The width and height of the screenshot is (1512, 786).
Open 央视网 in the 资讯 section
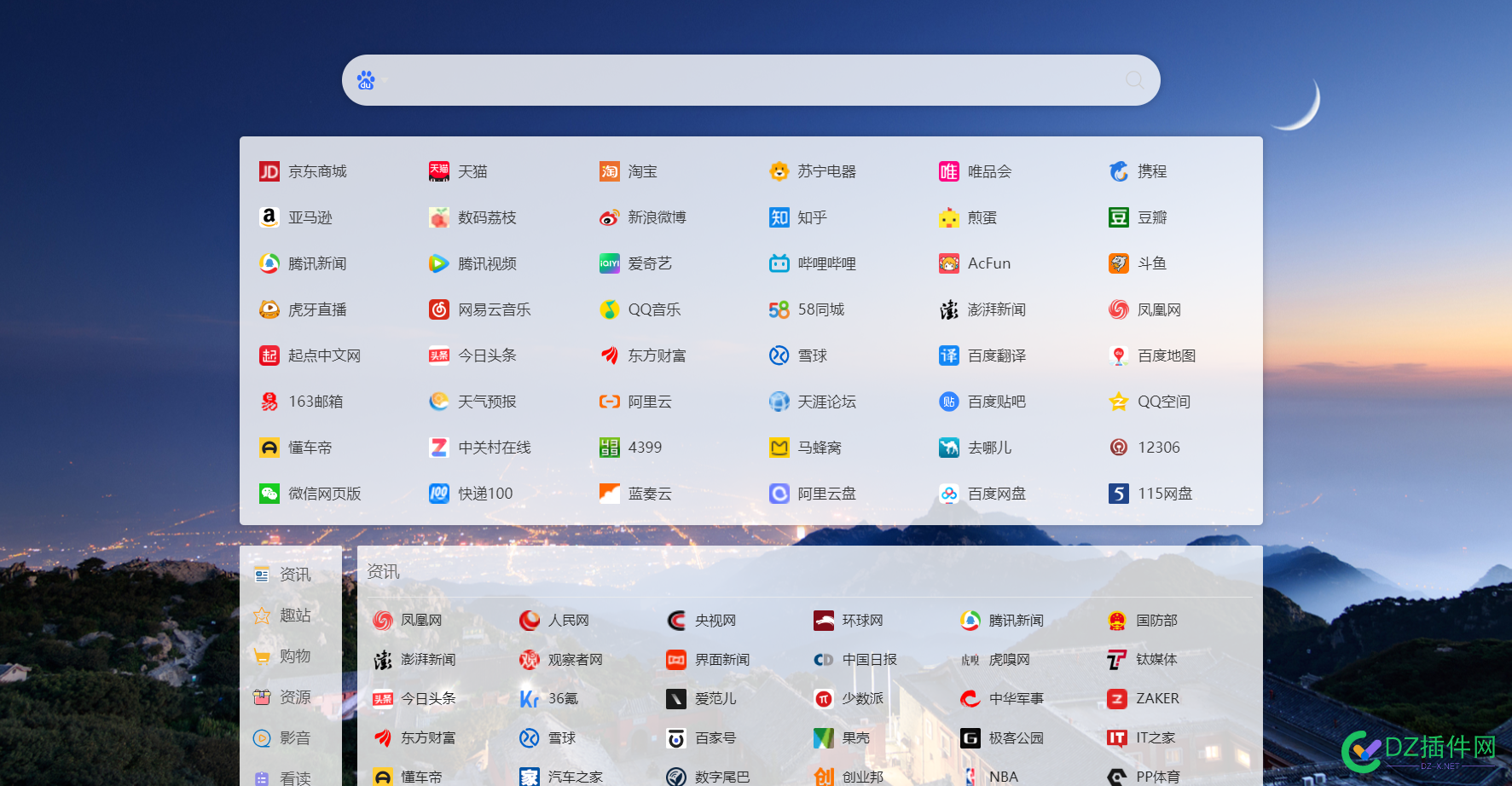pos(702,621)
